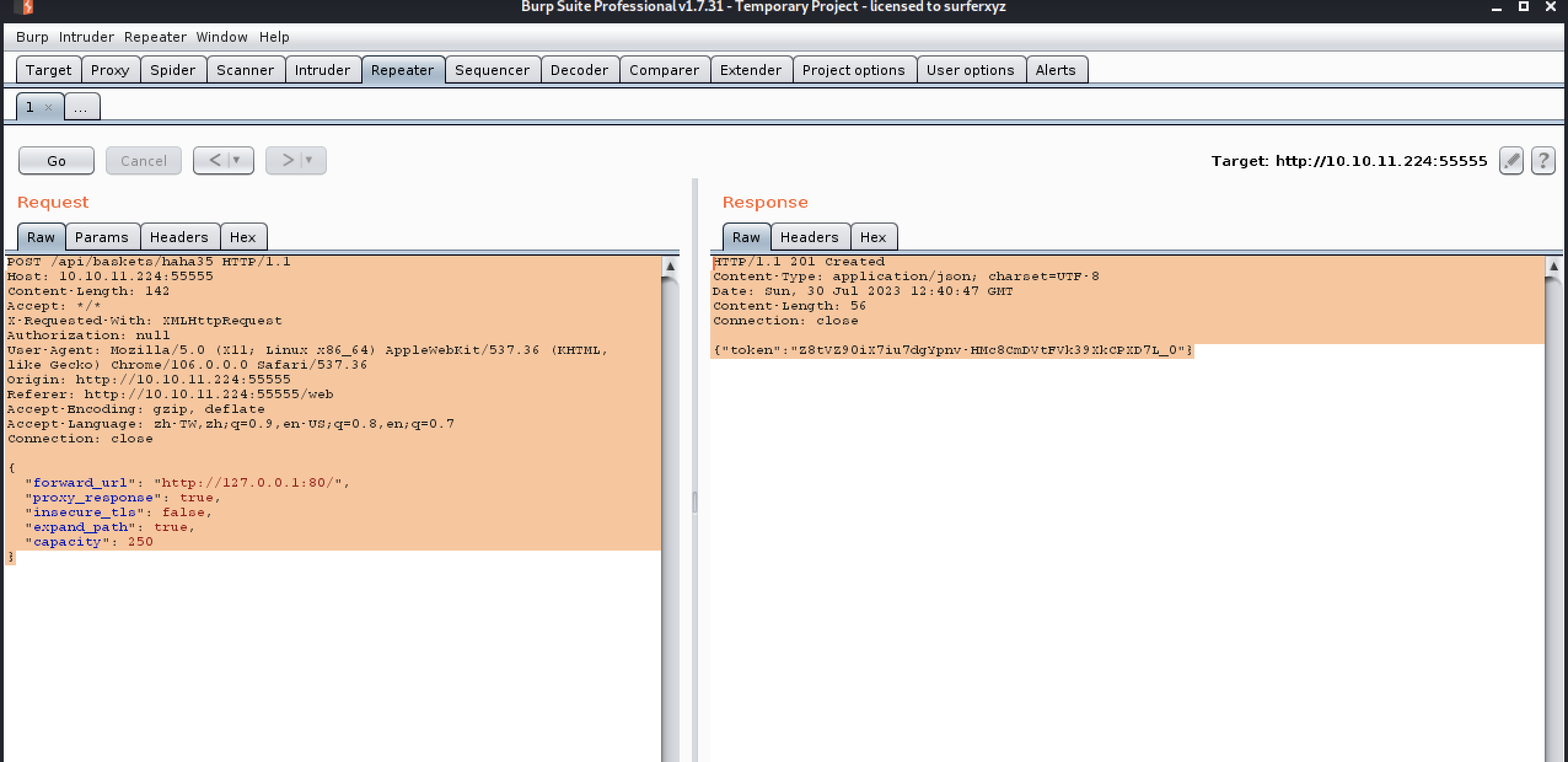The image size is (1568, 762).
Task: Switch to the Sequencer tab
Action: pos(493,69)
